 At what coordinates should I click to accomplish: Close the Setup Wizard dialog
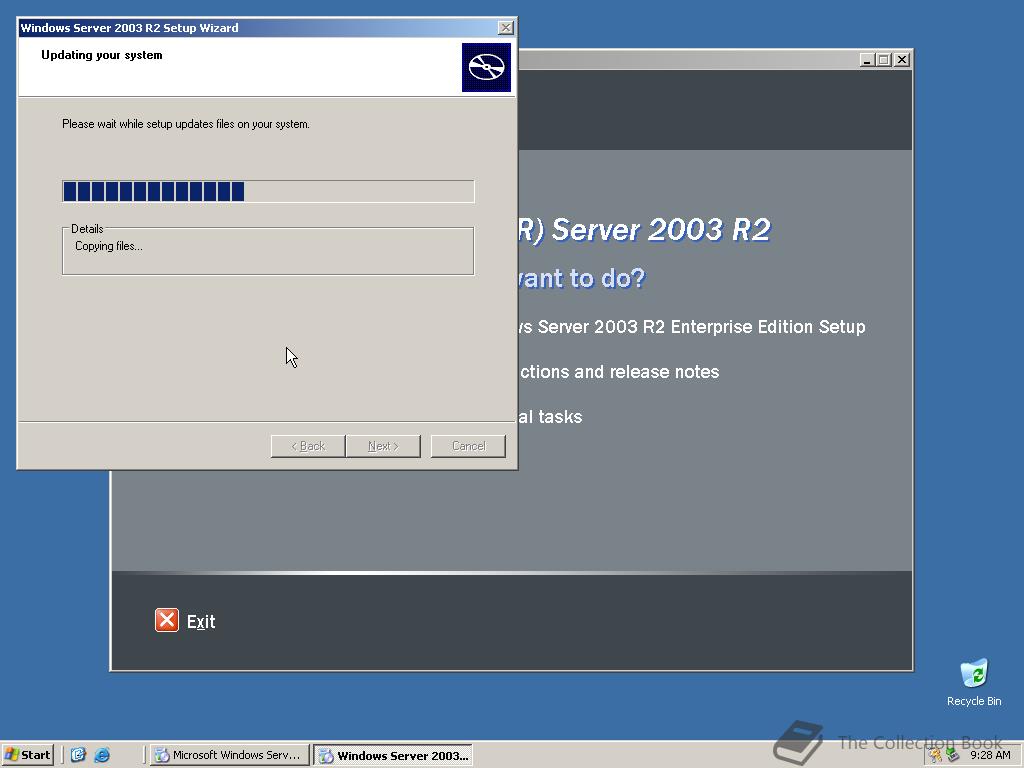(x=505, y=27)
